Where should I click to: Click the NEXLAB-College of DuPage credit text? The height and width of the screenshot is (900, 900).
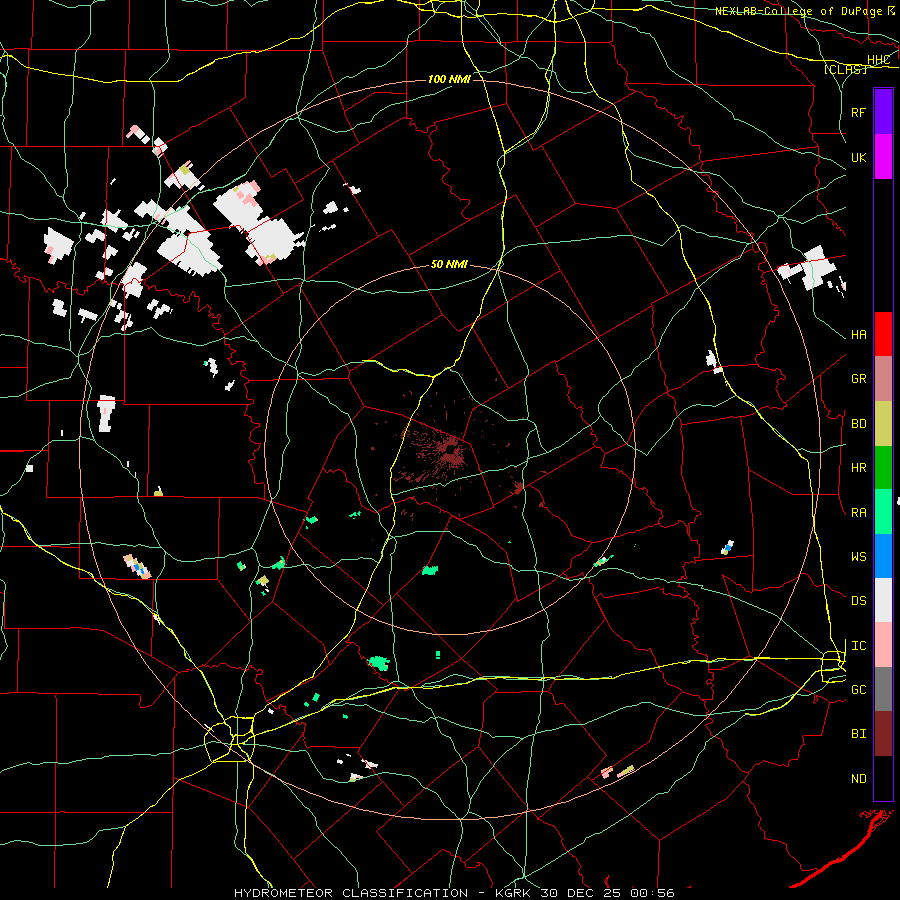798,11
